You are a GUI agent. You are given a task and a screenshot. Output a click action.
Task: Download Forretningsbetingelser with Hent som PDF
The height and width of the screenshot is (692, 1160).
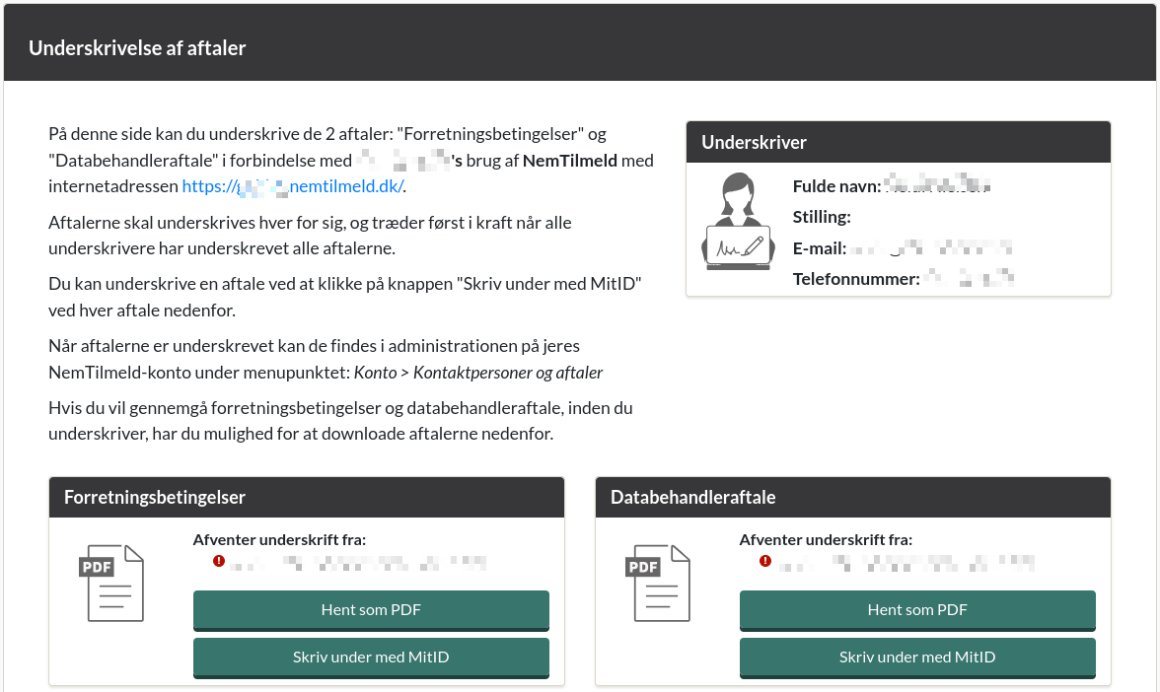[371, 610]
